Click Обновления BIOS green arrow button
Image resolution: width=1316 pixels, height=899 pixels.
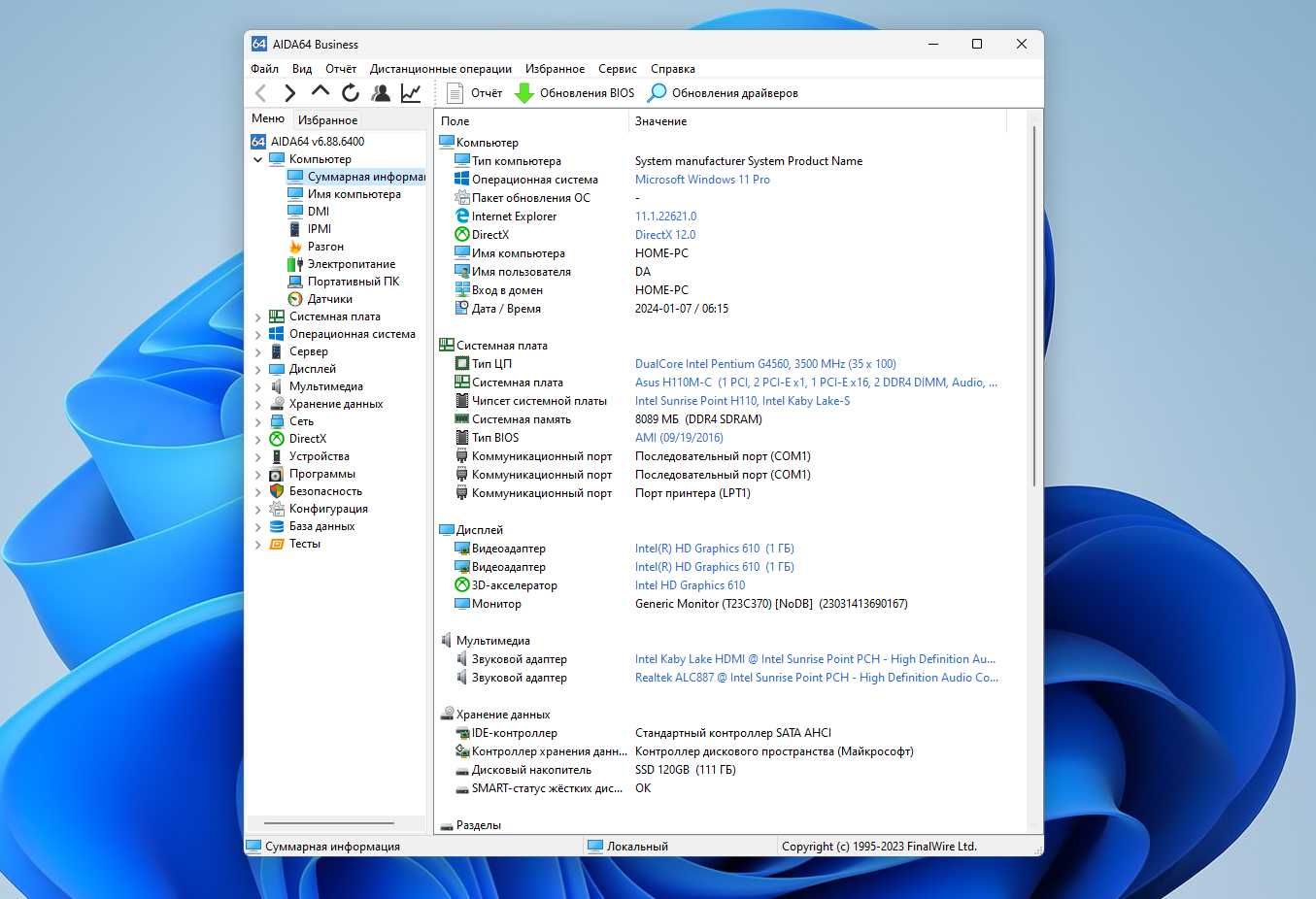click(574, 93)
